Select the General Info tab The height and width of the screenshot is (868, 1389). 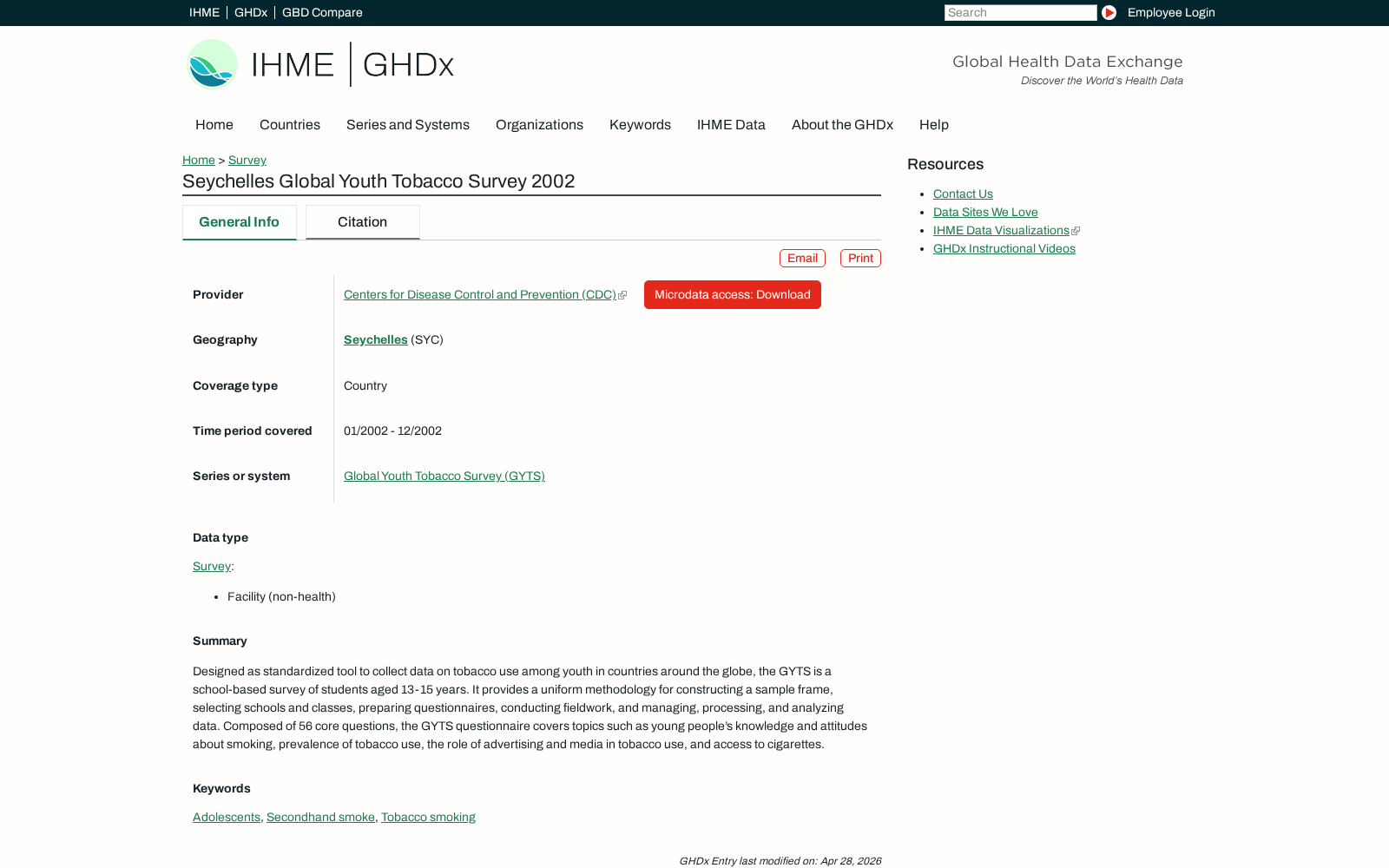[x=239, y=222]
